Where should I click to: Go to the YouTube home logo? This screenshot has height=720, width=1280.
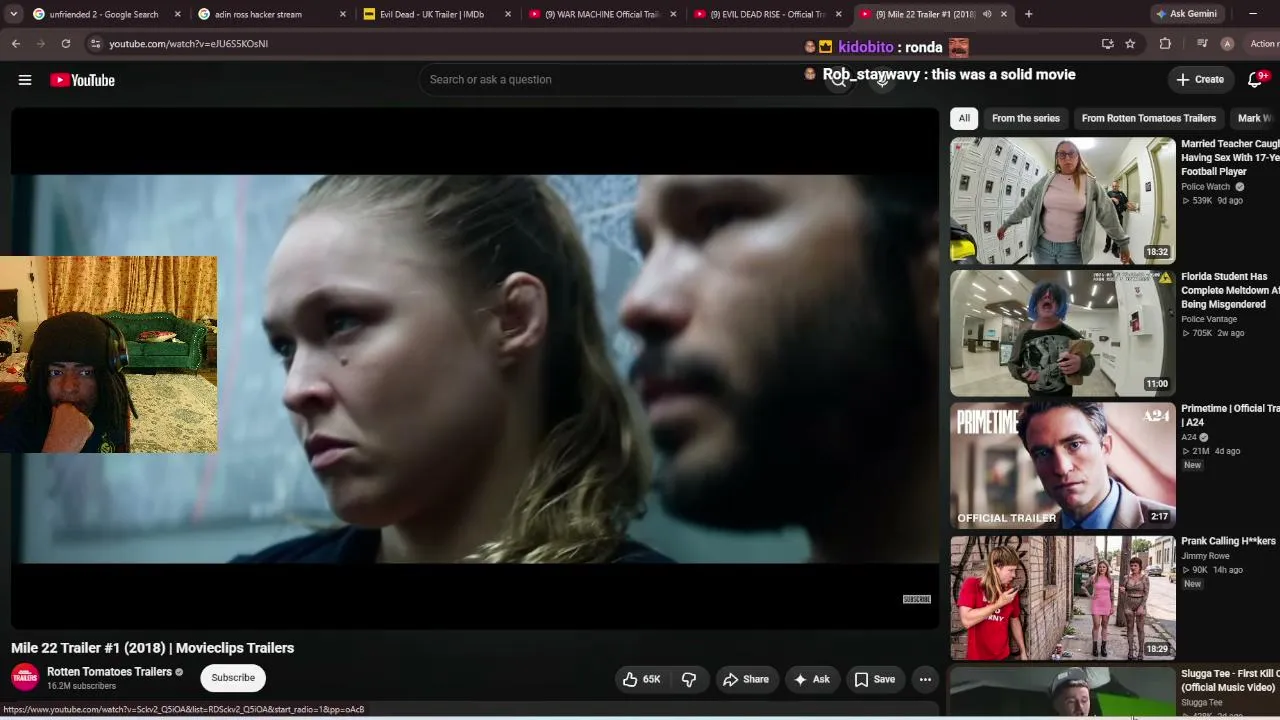pyautogui.click(x=83, y=80)
